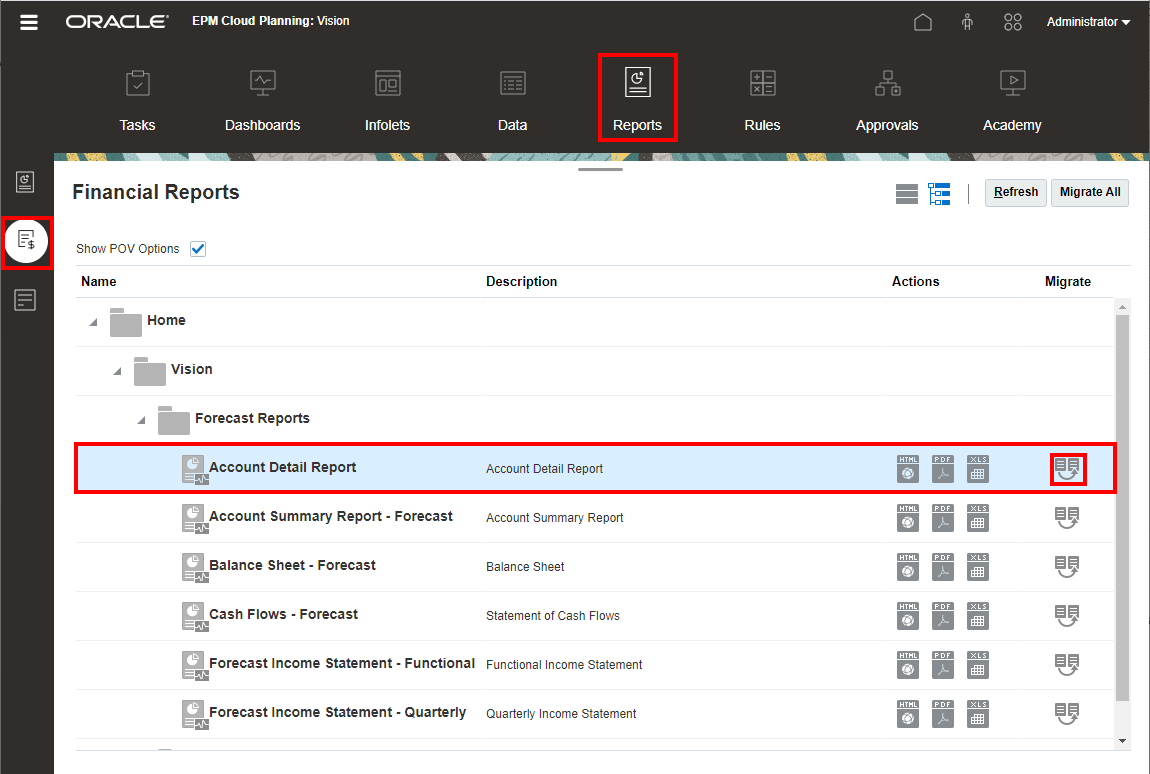Collapse the Forecast Reports folder
Screen dimensions: 1150x774
click(141, 420)
